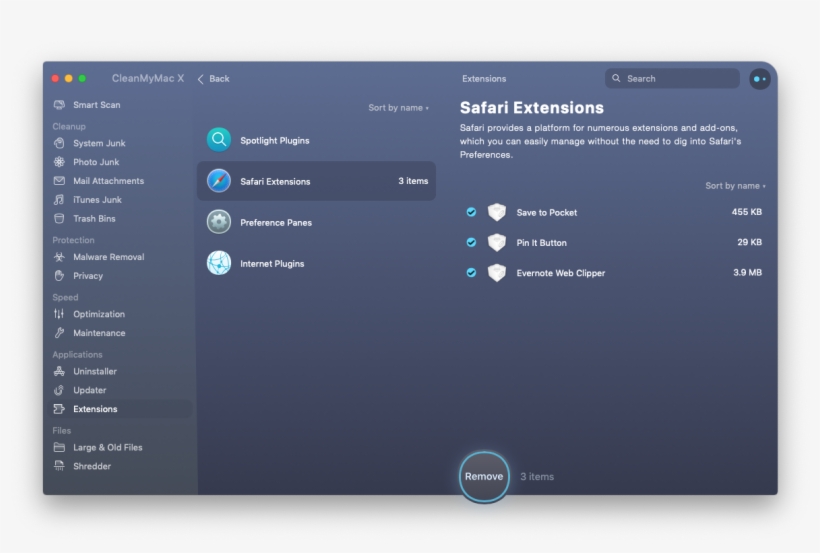The height and width of the screenshot is (553, 820).
Task: Click into the Search field
Action: [x=672, y=78]
